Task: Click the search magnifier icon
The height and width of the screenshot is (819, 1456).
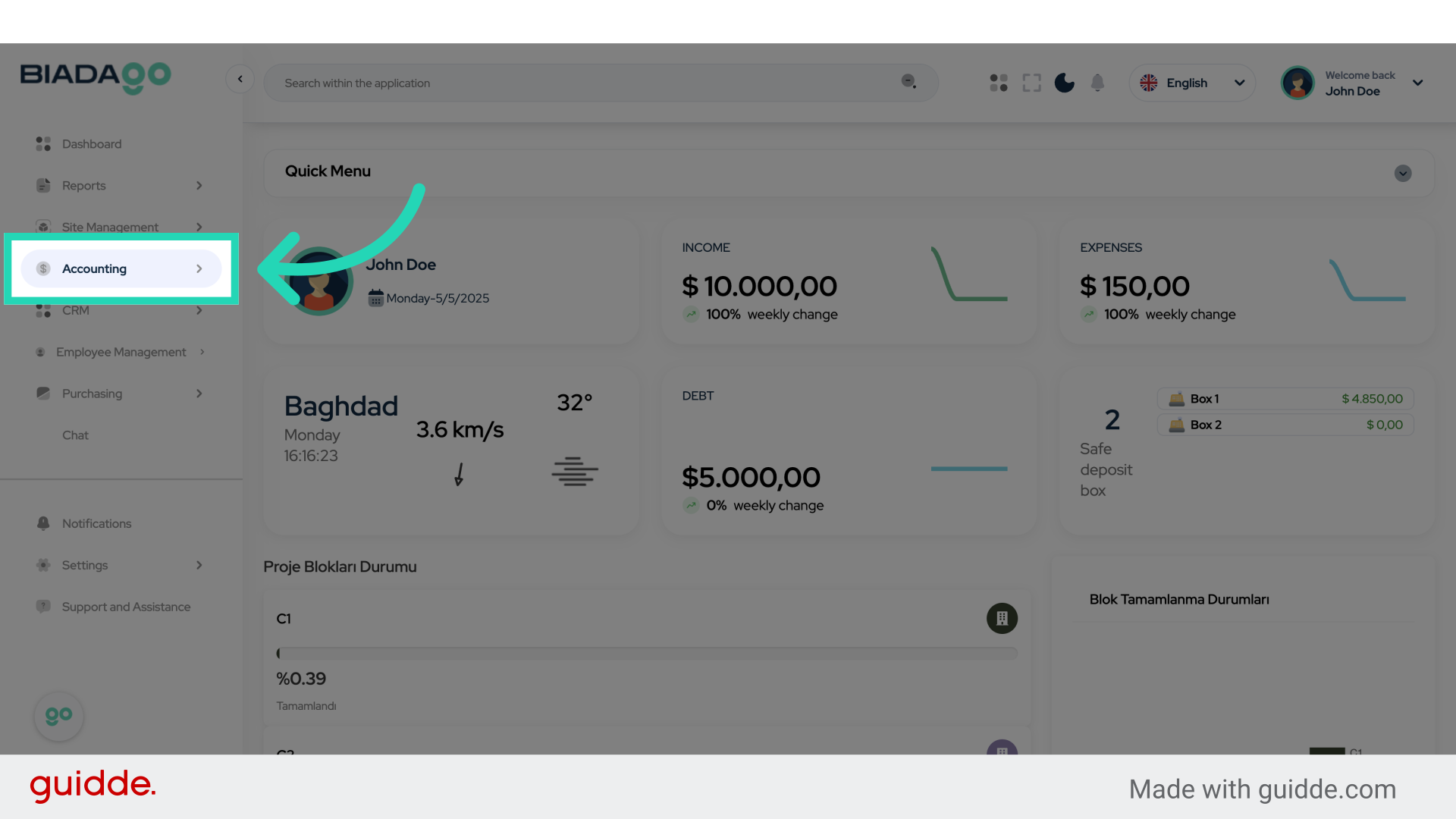Action: [x=908, y=82]
